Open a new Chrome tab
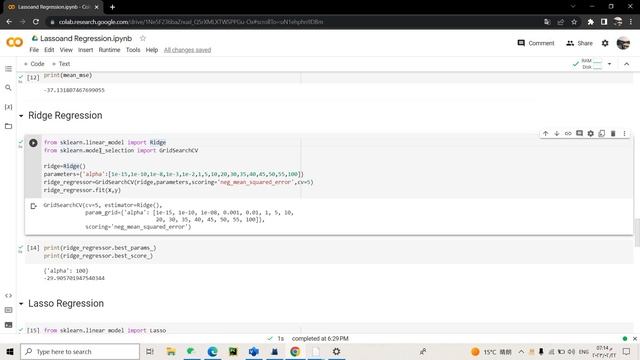The image size is (640, 360). click(x=112, y=7)
